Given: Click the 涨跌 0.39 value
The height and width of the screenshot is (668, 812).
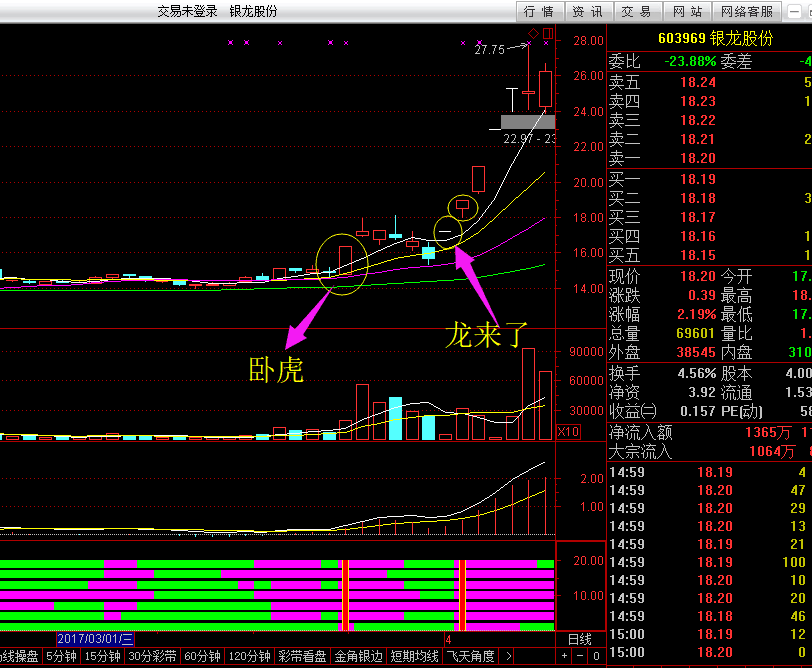Looking at the screenshot, I should coord(702,296).
